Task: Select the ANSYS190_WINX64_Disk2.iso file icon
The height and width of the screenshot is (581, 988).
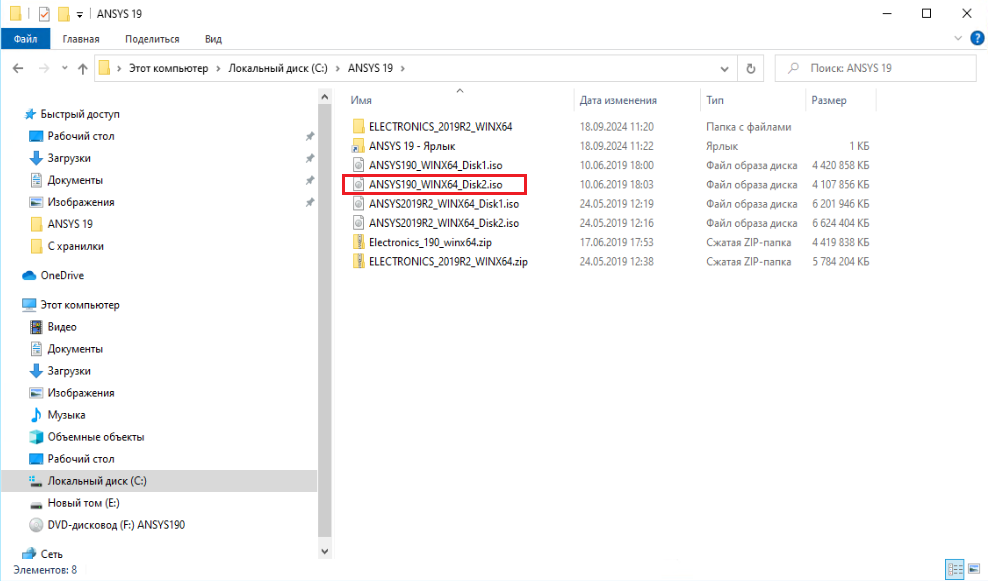Action: (x=358, y=185)
